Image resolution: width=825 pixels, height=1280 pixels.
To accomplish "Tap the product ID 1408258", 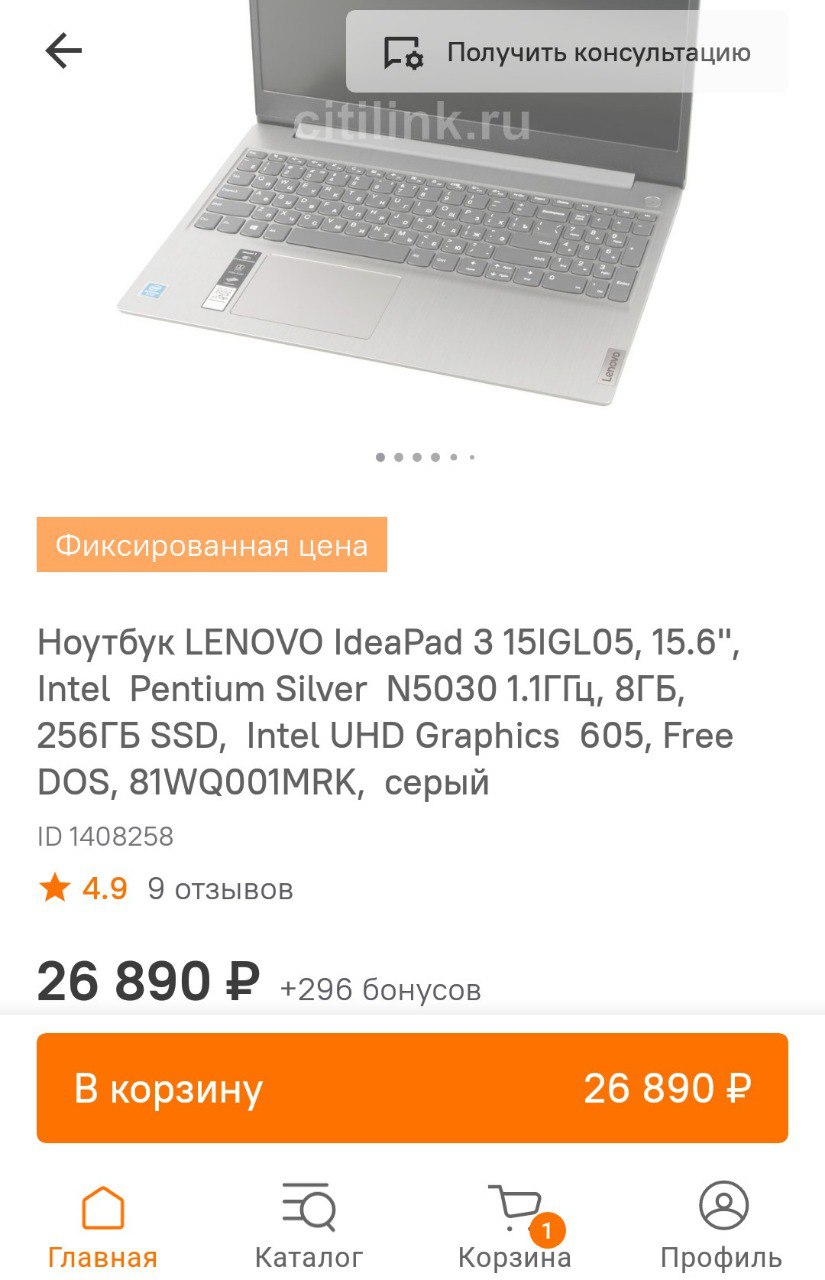I will pos(105,837).
